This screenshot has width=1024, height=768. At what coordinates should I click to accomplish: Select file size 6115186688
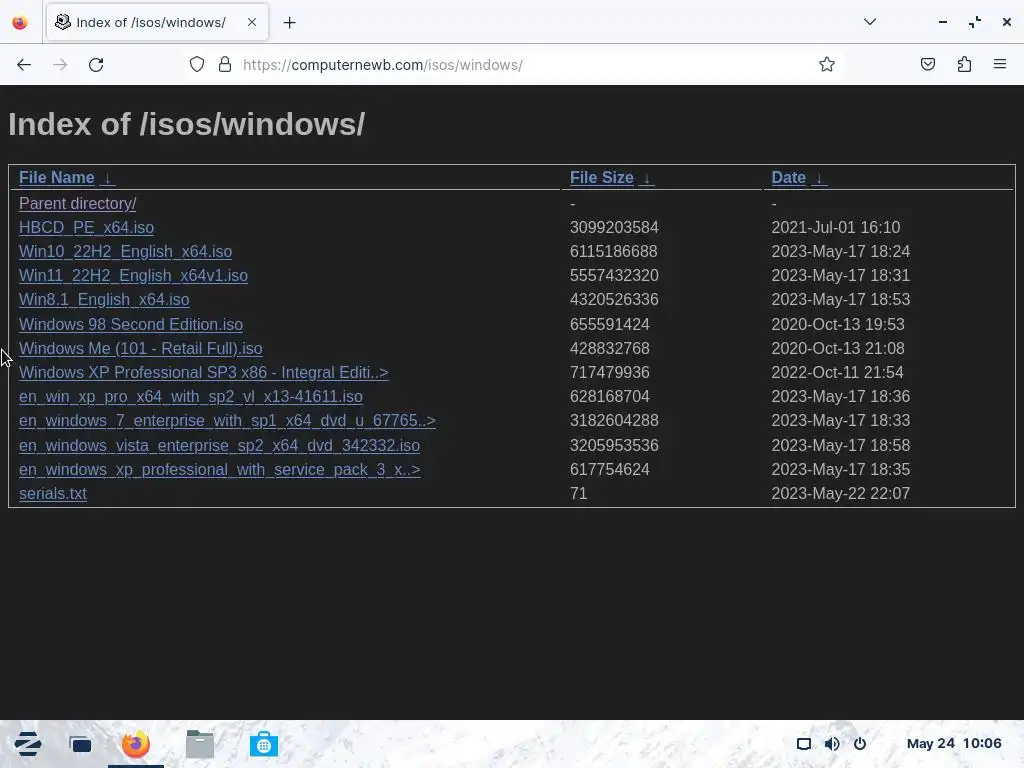point(613,251)
